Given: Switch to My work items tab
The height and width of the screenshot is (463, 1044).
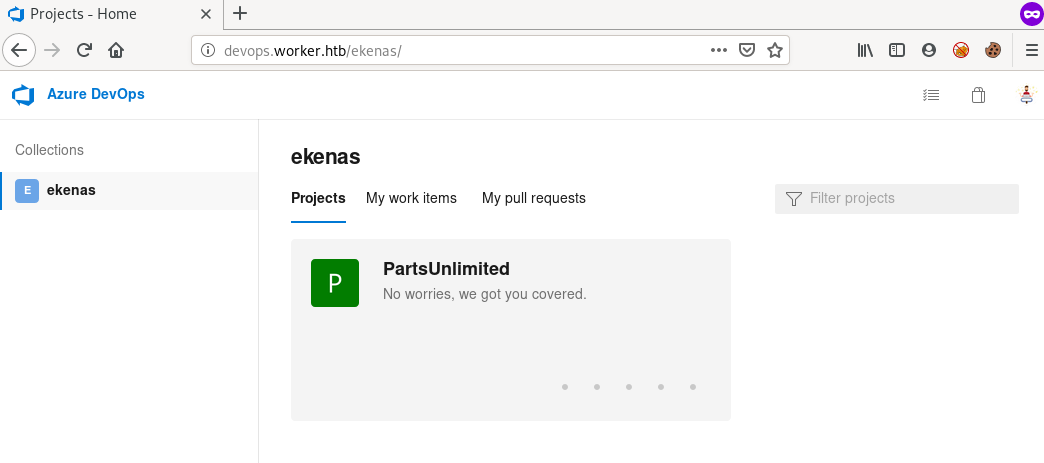Looking at the screenshot, I should [x=411, y=198].
